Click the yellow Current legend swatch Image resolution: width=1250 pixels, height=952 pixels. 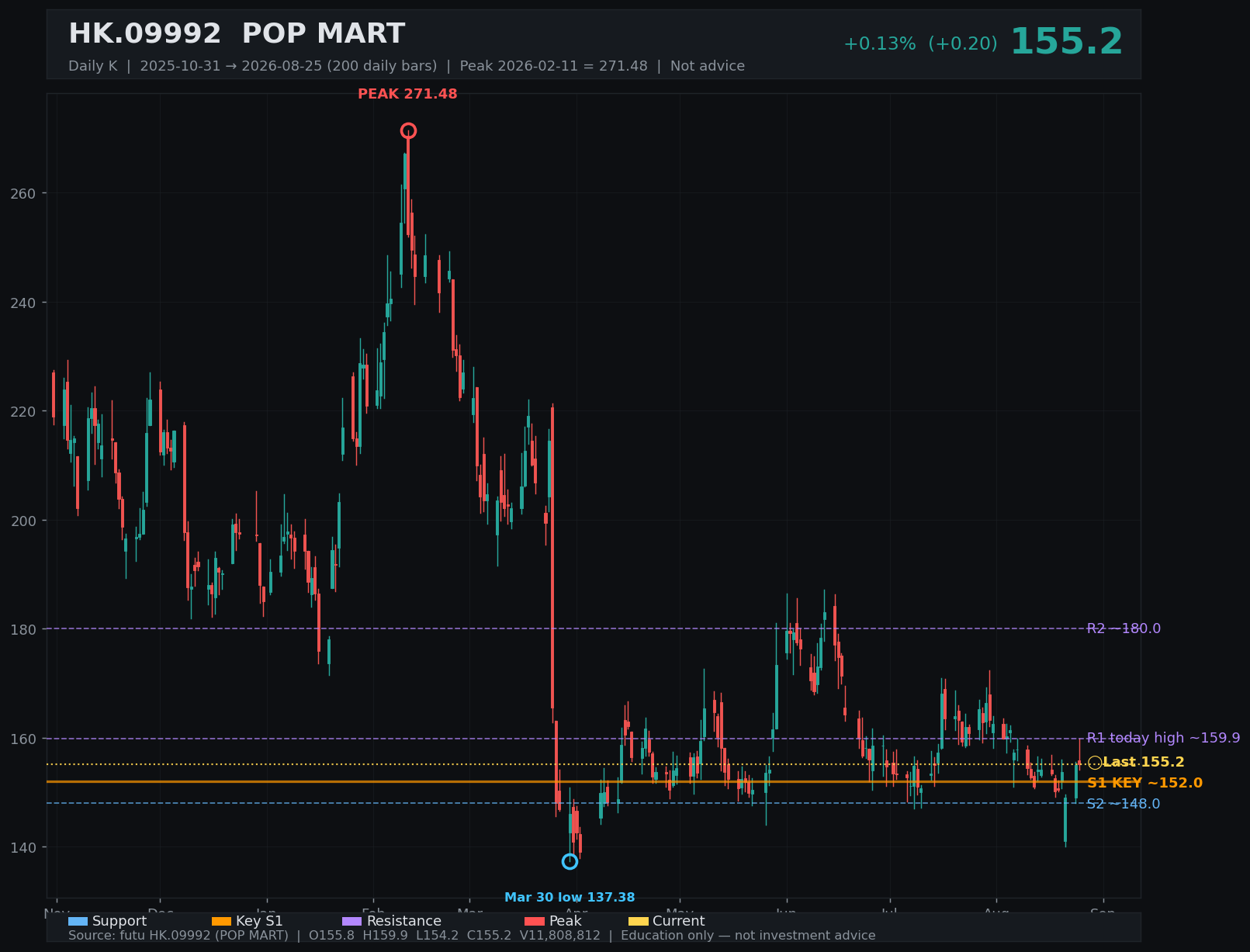click(638, 921)
